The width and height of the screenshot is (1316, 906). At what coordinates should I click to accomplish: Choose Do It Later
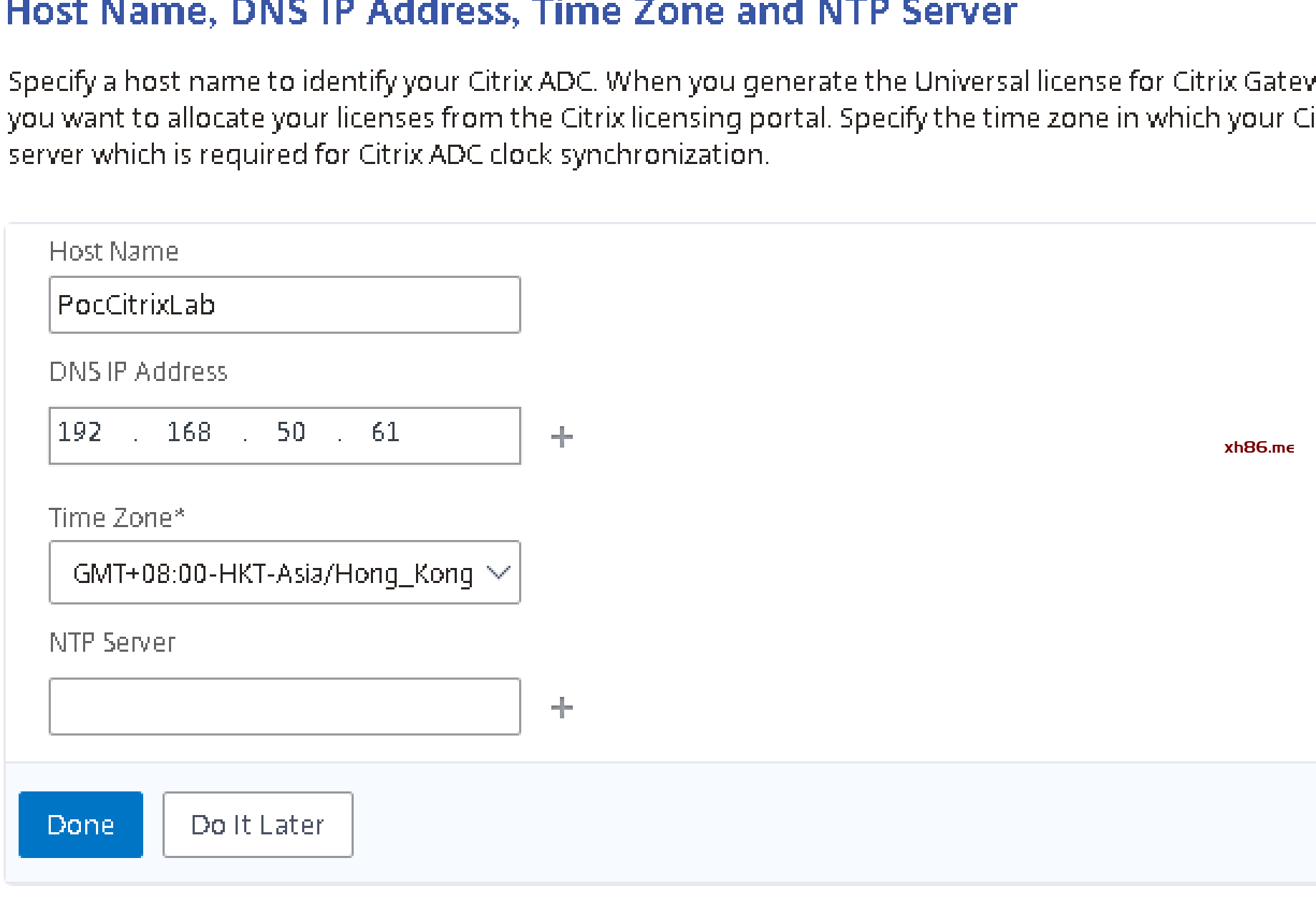pos(258,824)
